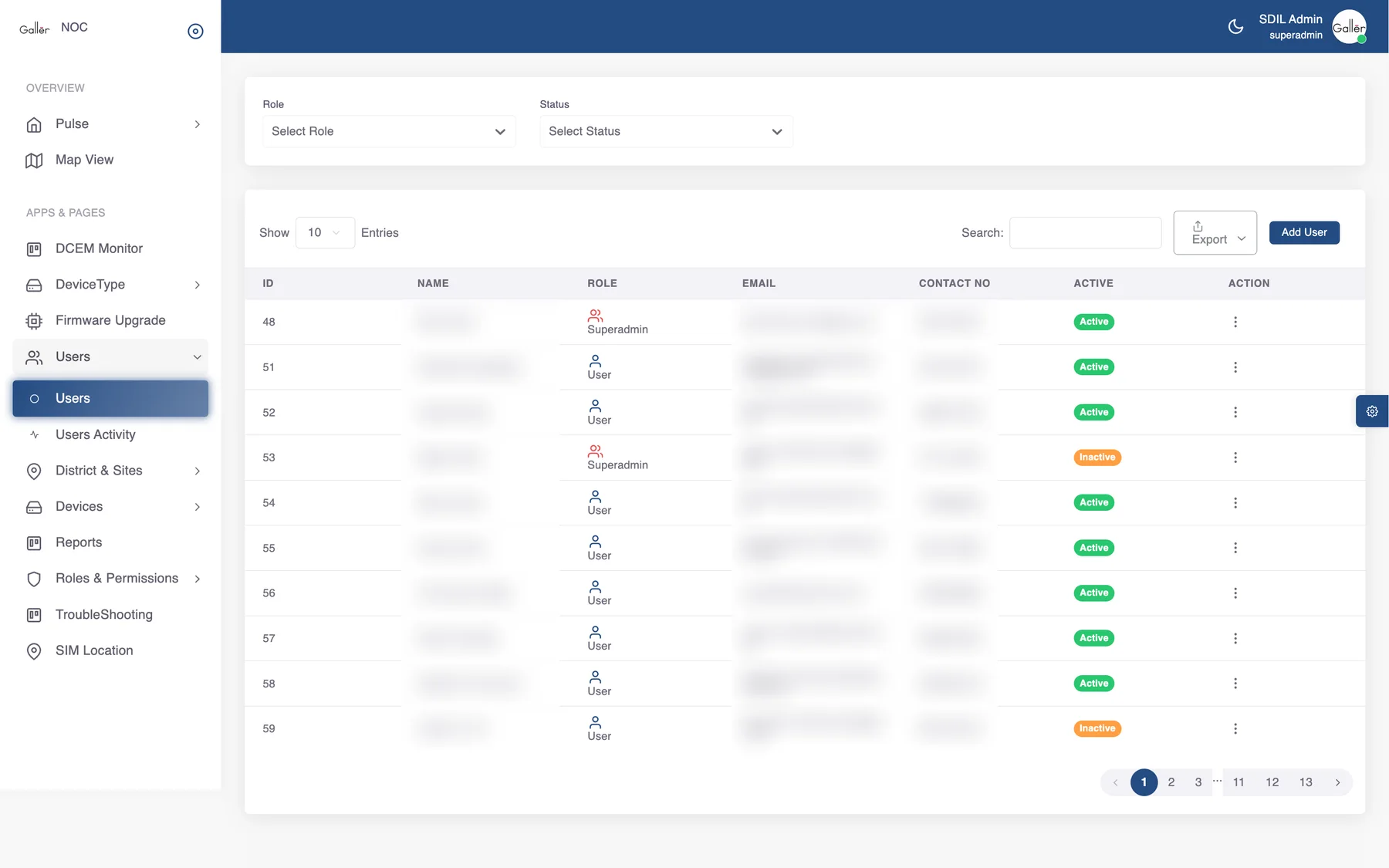The height and width of the screenshot is (868, 1389).
Task: Expand the Pulse menu chevron
Action: pos(198,124)
